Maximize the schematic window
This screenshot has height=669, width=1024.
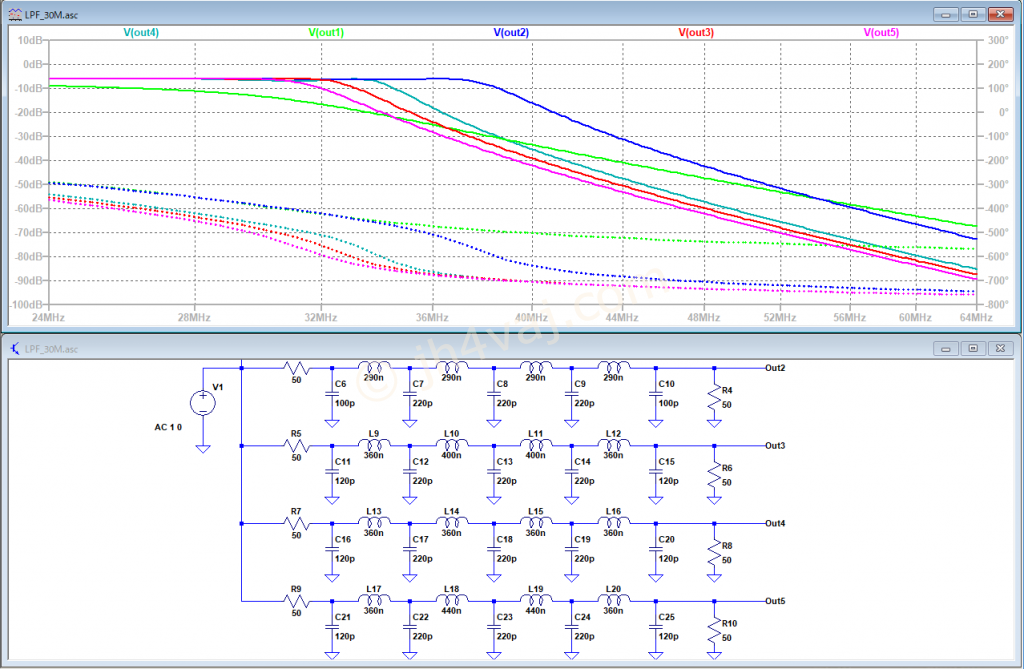click(x=972, y=348)
